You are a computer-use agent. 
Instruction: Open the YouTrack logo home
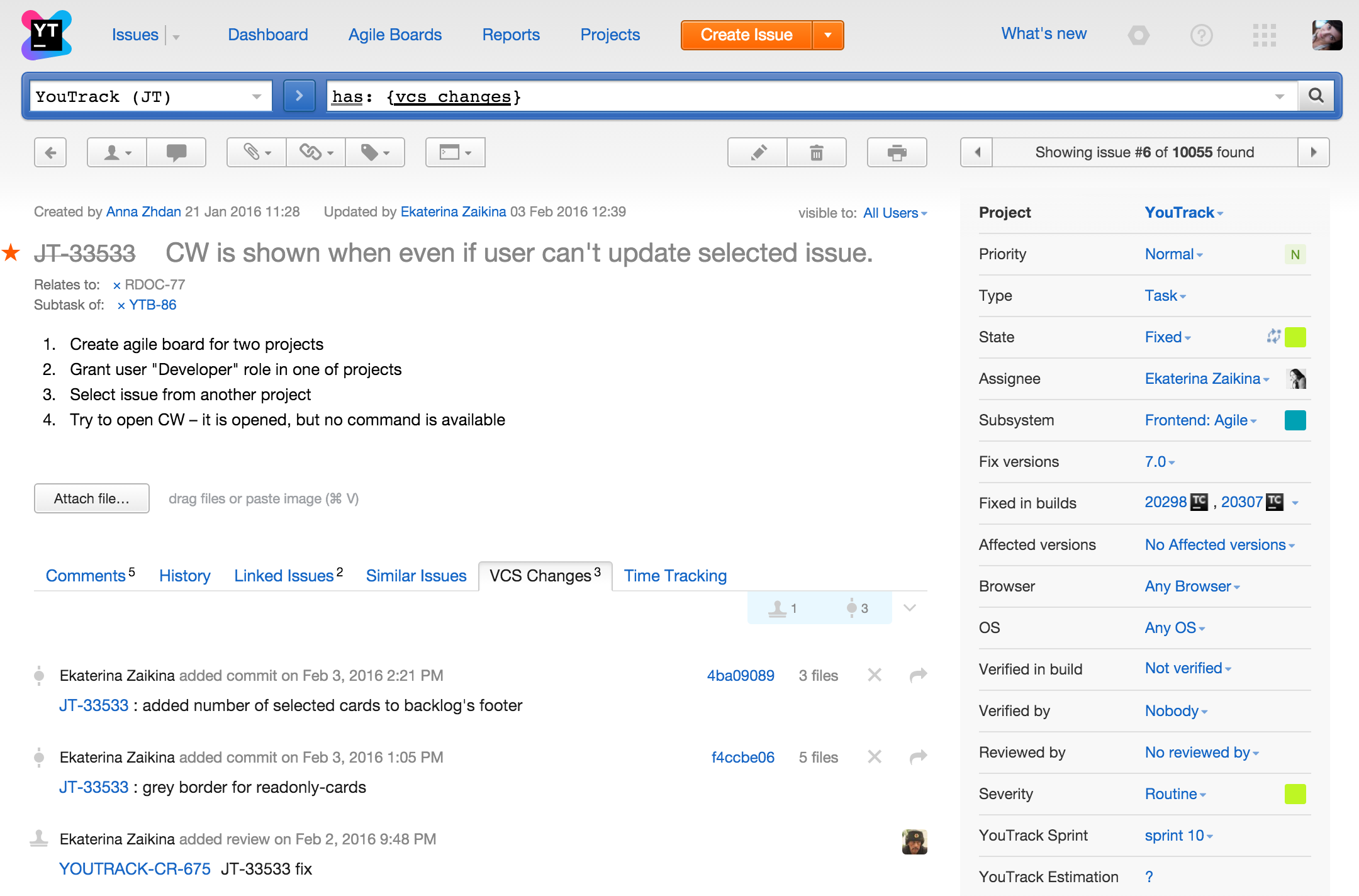click(x=47, y=35)
